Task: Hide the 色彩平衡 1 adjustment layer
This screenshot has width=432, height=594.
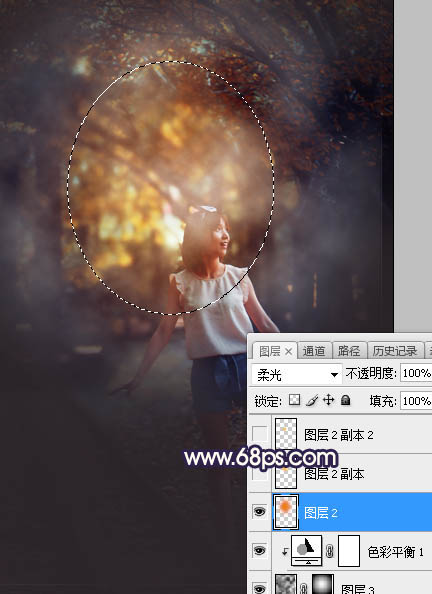Action: [260, 550]
